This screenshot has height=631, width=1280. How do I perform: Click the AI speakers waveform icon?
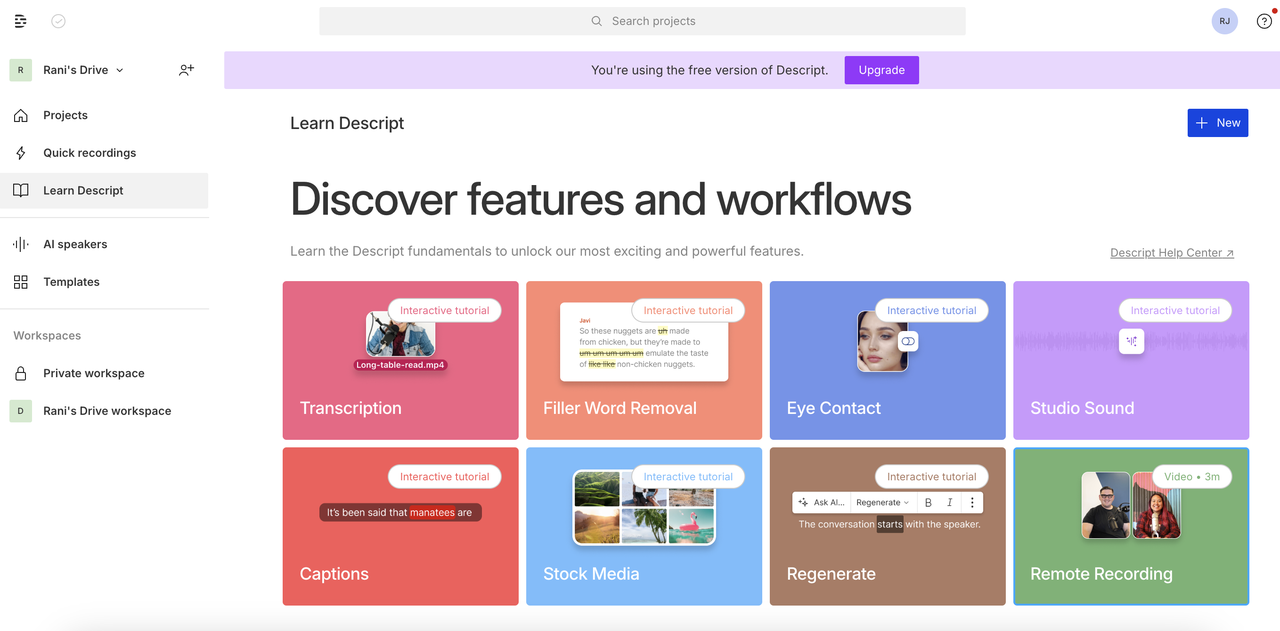point(21,244)
